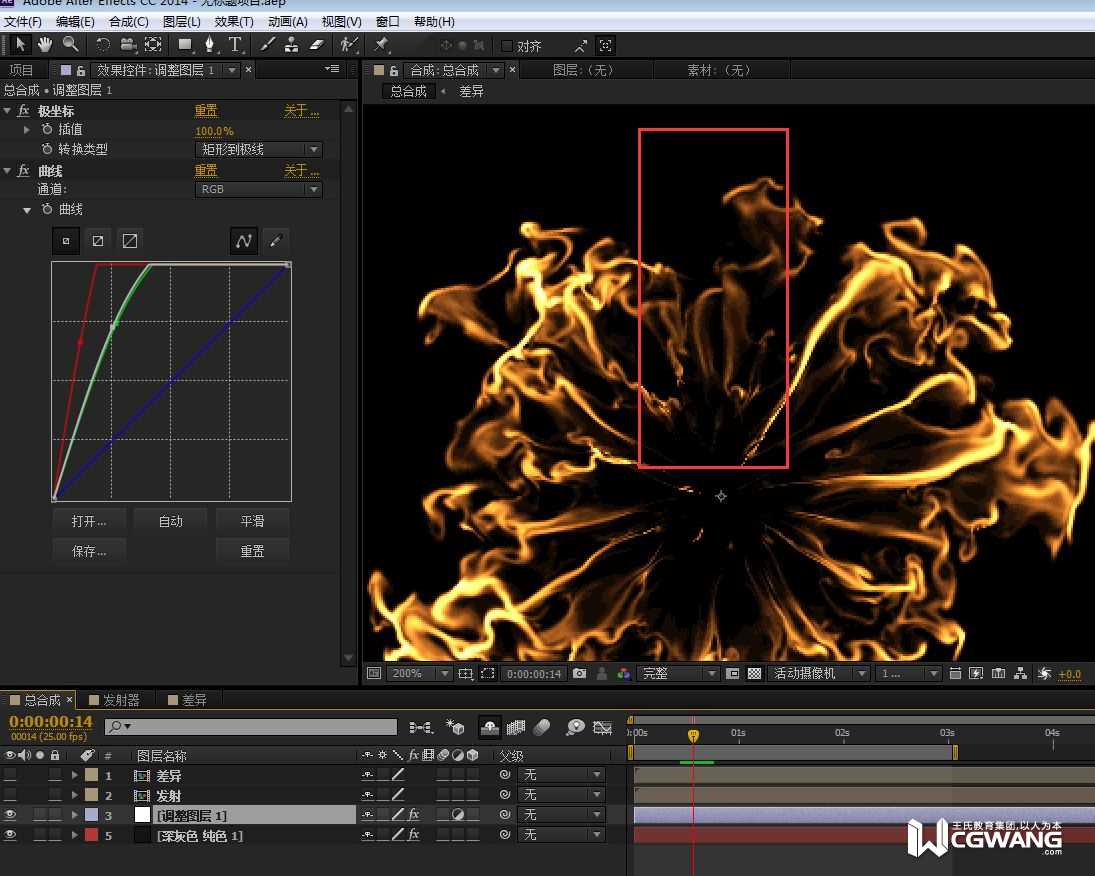Select the Pen tool
1095x876 pixels.
(x=210, y=44)
